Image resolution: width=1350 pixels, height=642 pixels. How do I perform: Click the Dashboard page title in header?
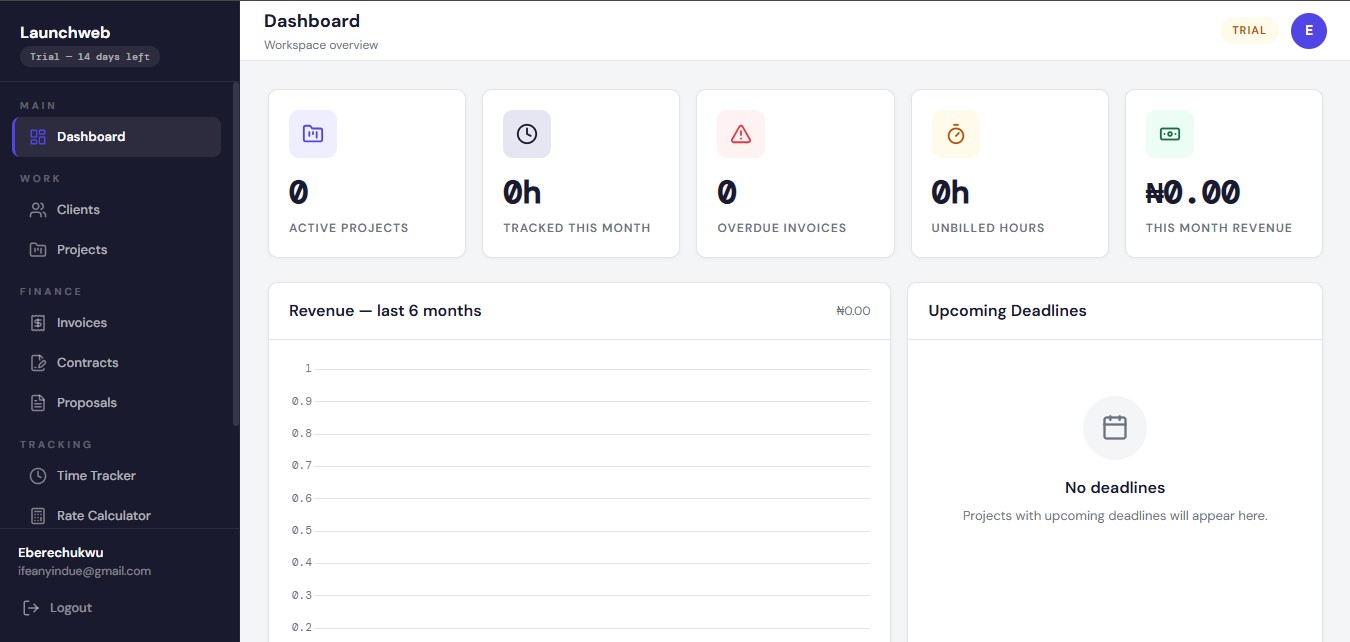(312, 21)
